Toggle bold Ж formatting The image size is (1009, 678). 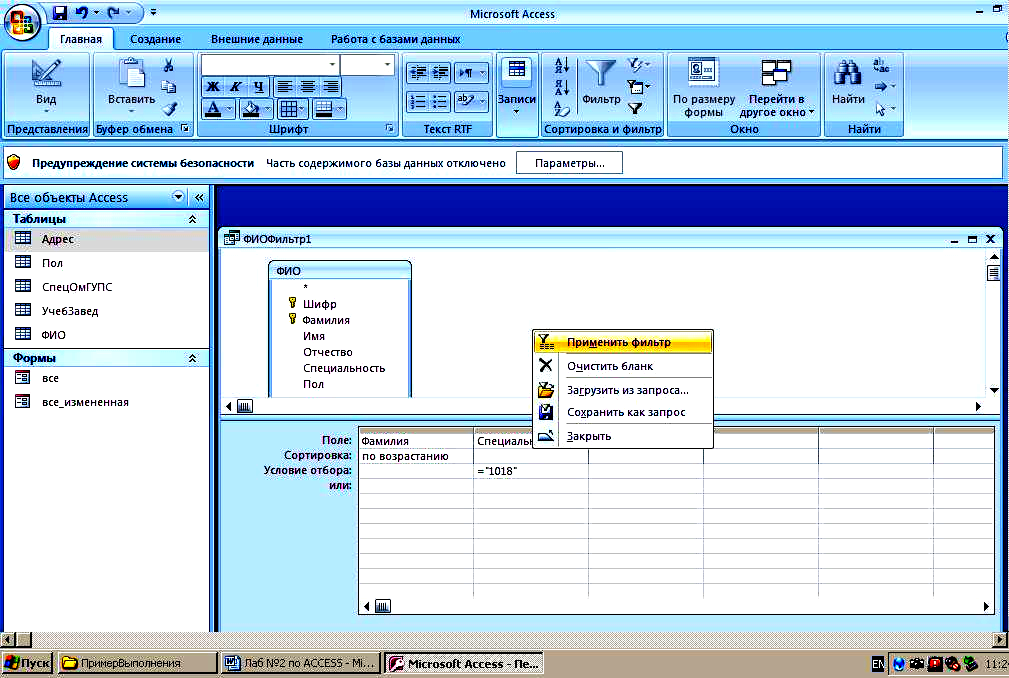(x=213, y=86)
